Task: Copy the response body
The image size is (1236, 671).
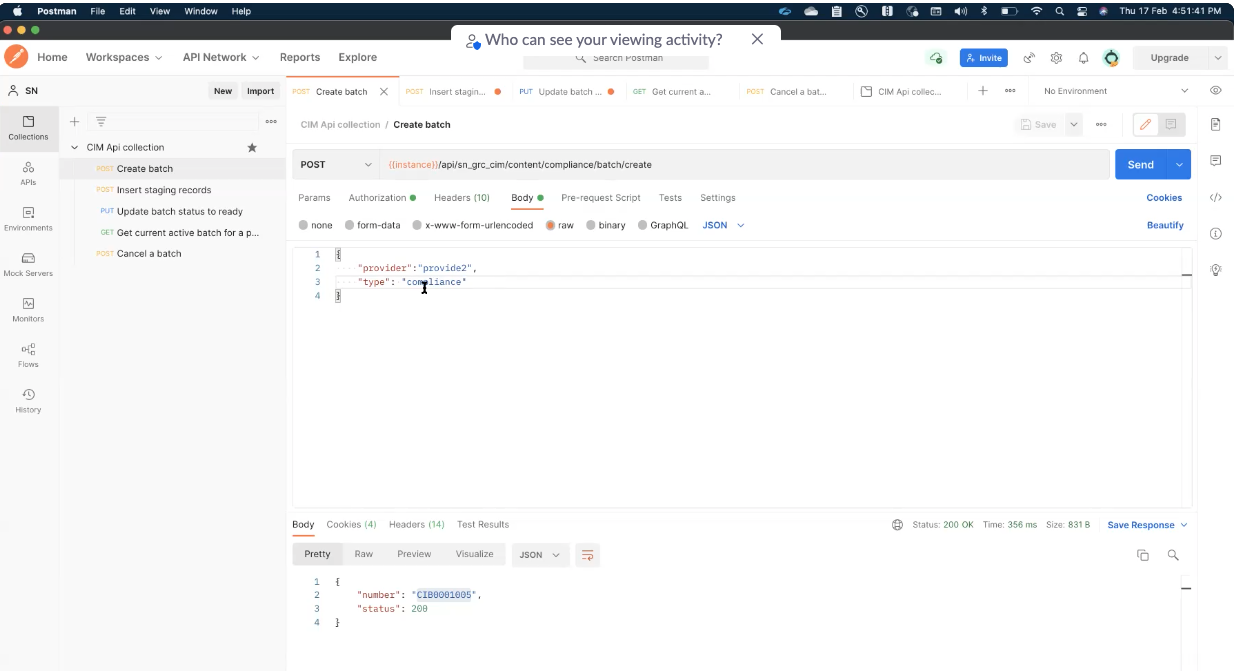Action: pyautogui.click(x=1143, y=555)
